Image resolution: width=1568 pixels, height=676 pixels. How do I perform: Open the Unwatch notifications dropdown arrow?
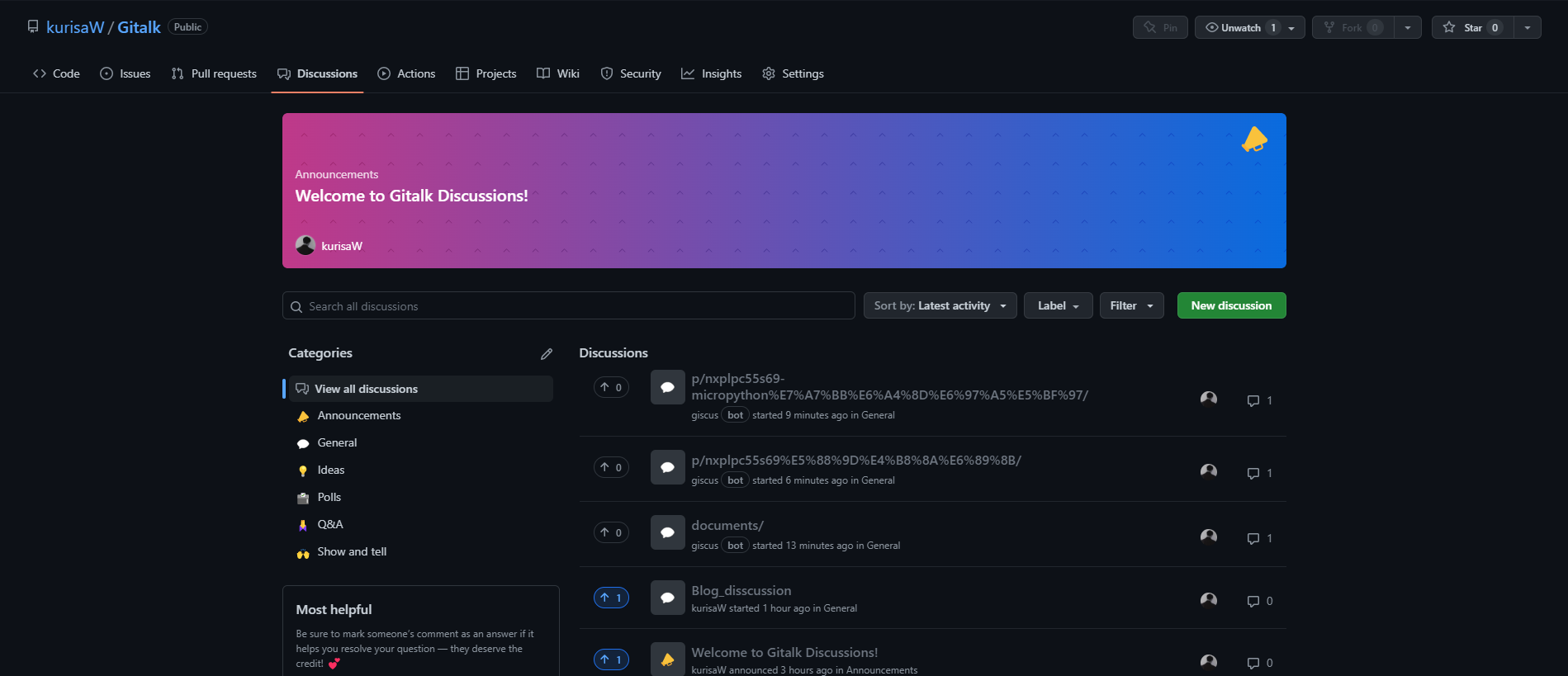pos(1292,27)
